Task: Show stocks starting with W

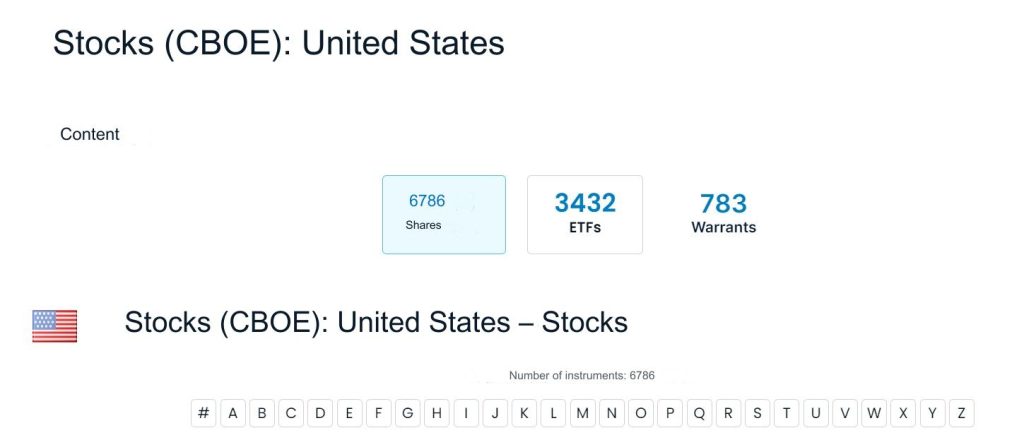Action: (x=874, y=413)
